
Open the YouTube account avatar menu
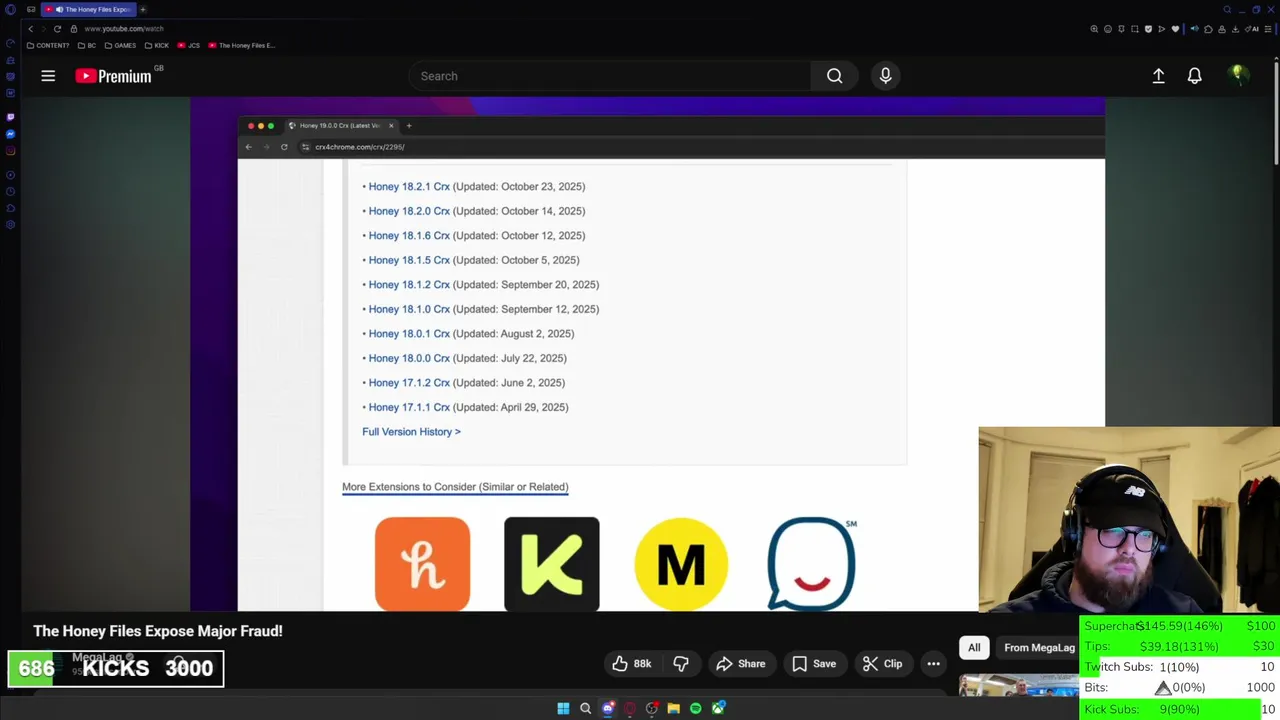[x=1238, y=76]
